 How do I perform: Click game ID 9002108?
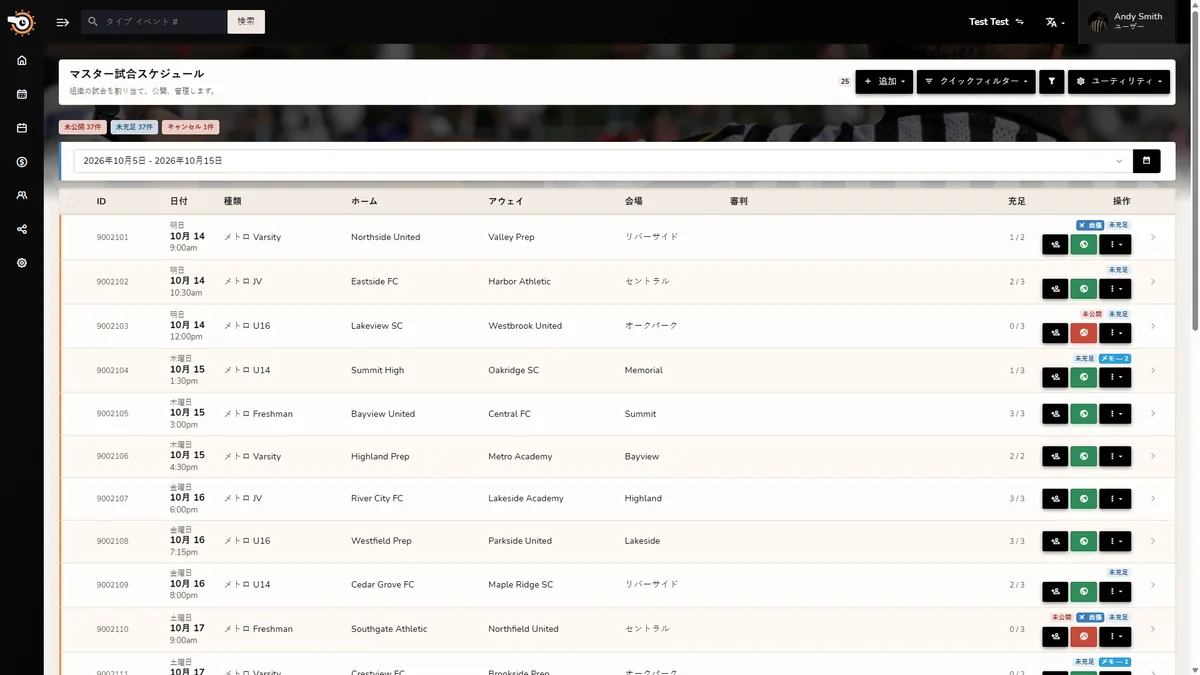pyautogui.click(x=112, y=541)
